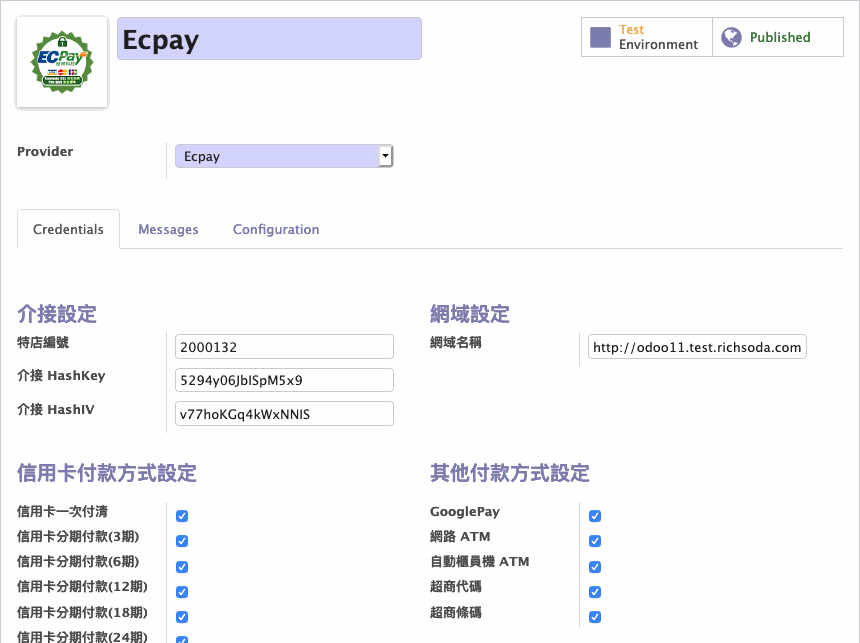Toggle the Published status button
This screenshot has width=860, height=643.
(778, 37)
